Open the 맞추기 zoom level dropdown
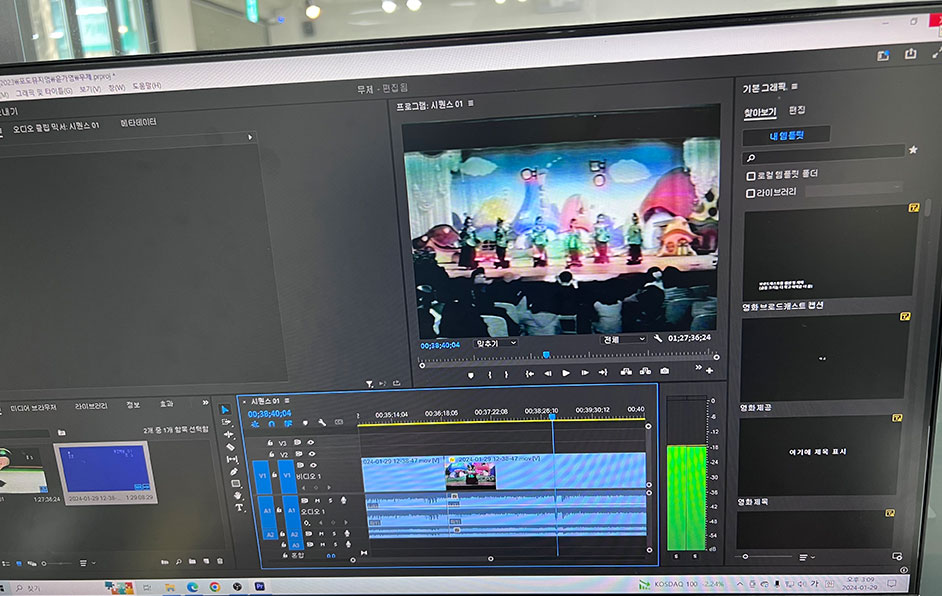The image size is (942, 596). click(x=495, y=343)
